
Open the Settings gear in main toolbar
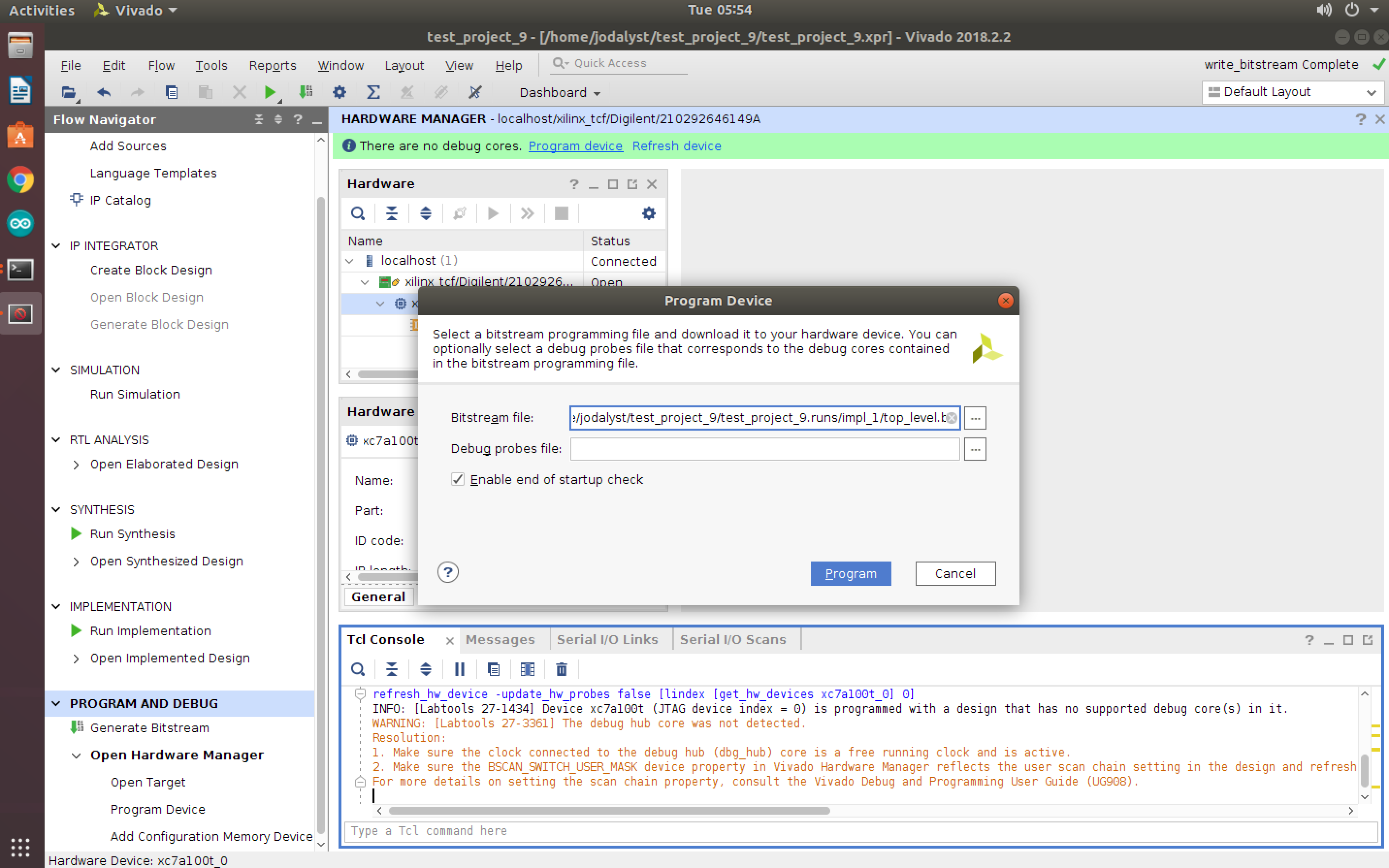(339, 92)
